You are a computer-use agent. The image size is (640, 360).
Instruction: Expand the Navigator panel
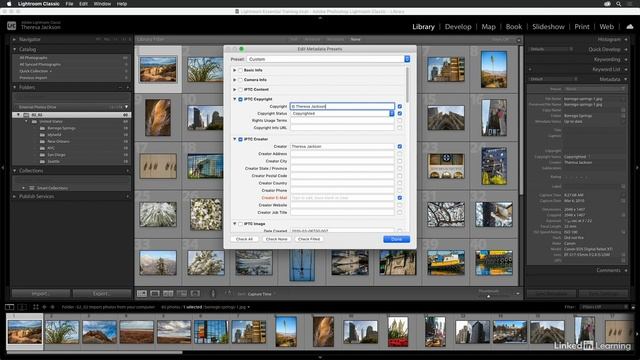click(14, 39)
